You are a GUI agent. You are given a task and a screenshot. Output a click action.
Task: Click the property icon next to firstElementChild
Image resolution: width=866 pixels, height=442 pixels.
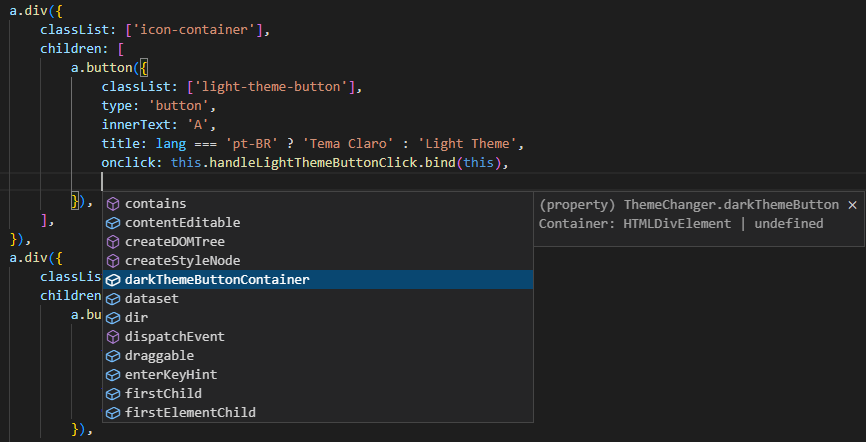[x=113, y=413]
